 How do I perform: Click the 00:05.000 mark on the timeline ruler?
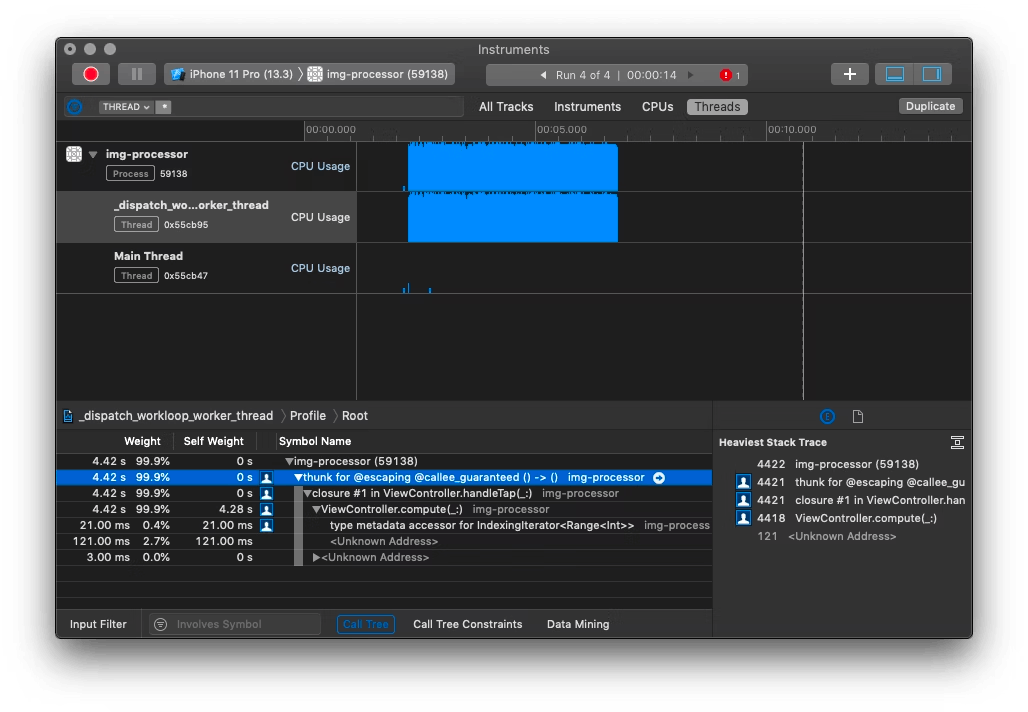coord(561,130)
